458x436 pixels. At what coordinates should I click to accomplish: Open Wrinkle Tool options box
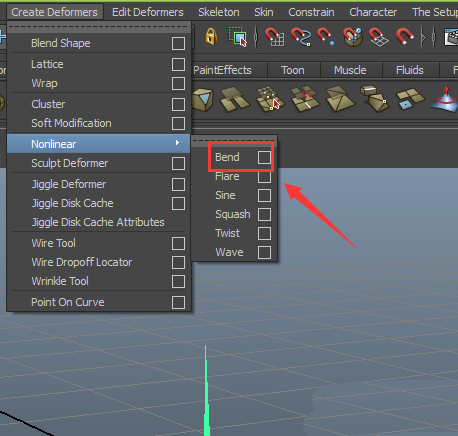[x=178, y=281]
